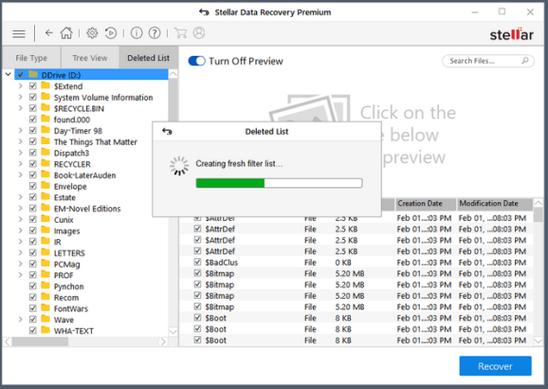
Task: Uncheck the found.000 checkbox
Action: pos(33,120)
